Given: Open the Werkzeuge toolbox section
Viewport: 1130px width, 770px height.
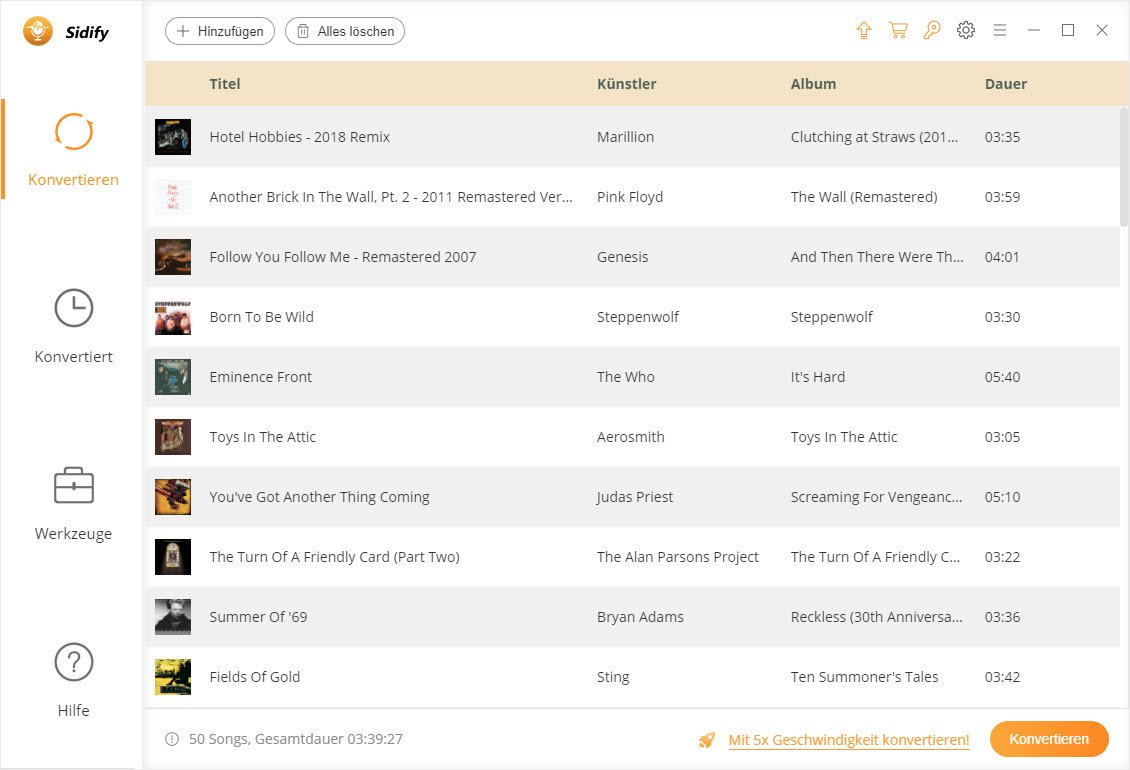Looking at the screenshot, I should click(73, 503).
